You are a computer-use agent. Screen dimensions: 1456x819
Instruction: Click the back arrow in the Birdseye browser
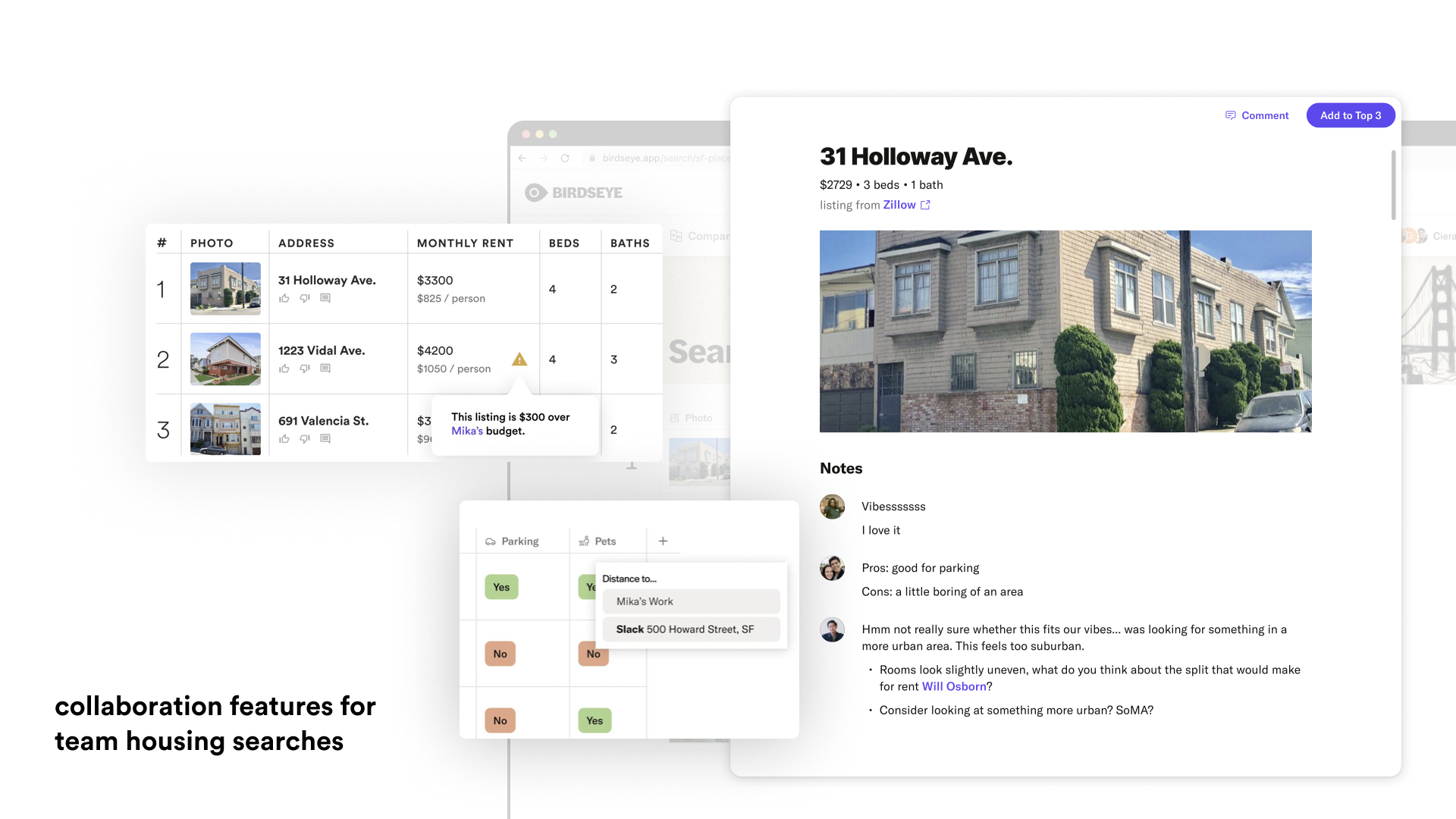[522, 158]
